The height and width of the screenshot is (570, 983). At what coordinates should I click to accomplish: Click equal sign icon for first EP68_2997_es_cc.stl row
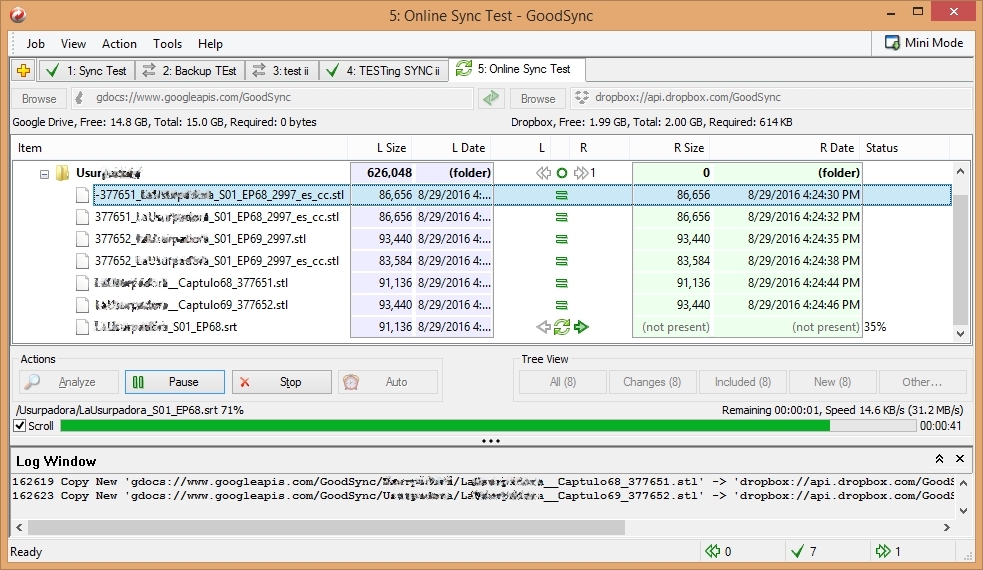coord(562,195)
